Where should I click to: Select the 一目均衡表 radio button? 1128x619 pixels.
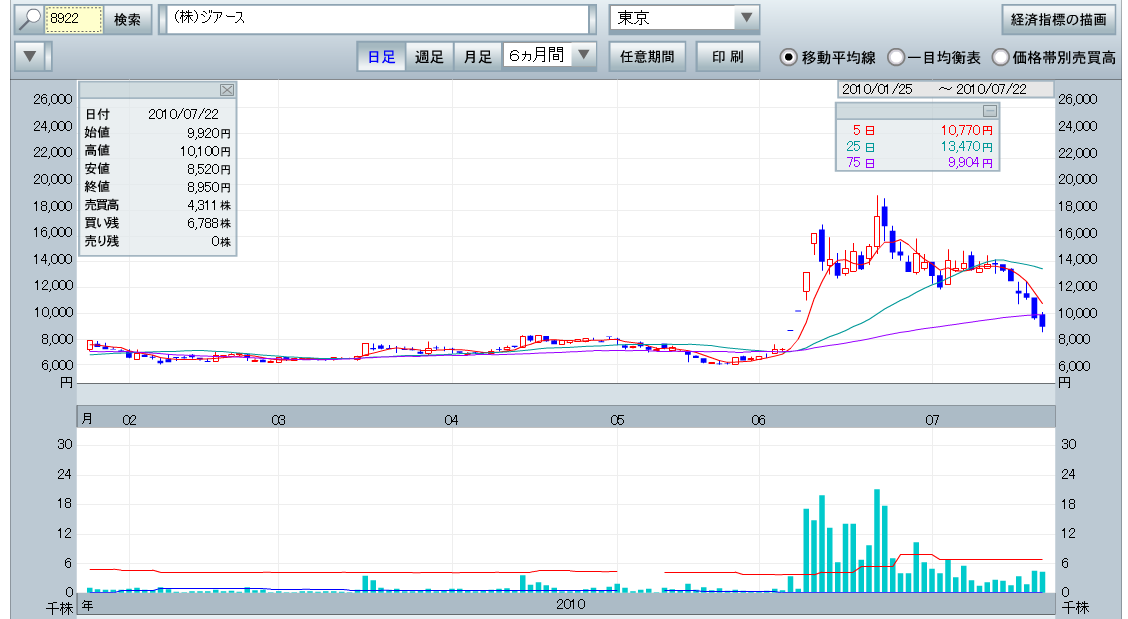click(x=896, y=57)
